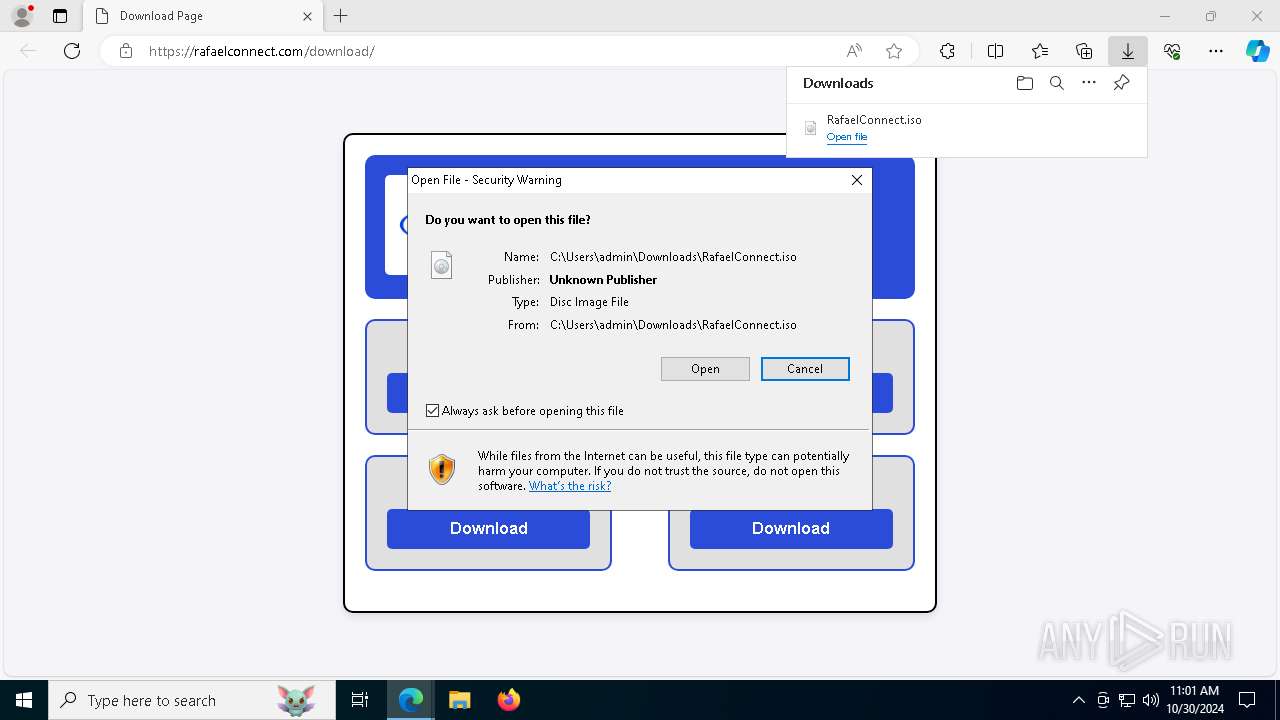Click the disc image file icon in dialog
The height and width of the screenshot is (720, 1280).
coord(441,264)
